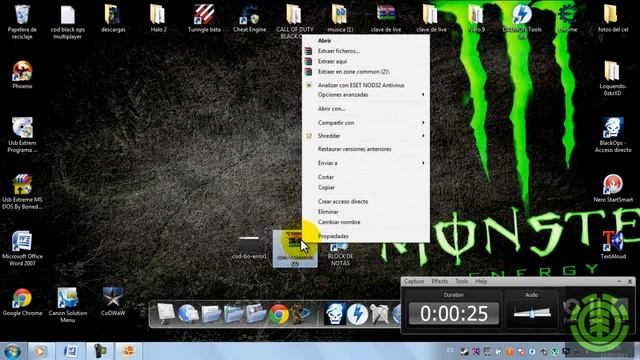Select the 'cod black ops multiplayer' file icon

[67, 20]
